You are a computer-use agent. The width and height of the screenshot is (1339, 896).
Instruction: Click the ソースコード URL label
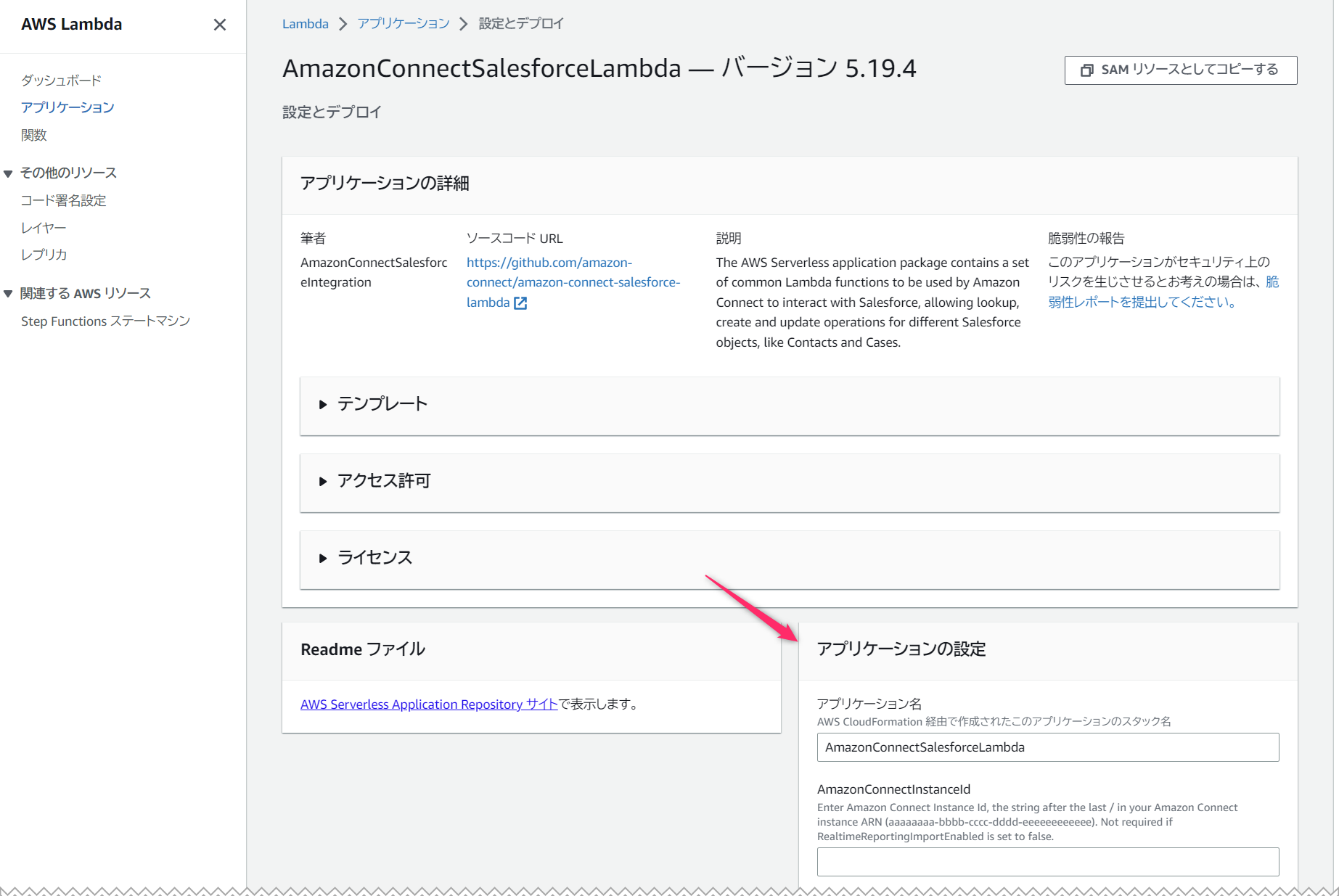515,238
